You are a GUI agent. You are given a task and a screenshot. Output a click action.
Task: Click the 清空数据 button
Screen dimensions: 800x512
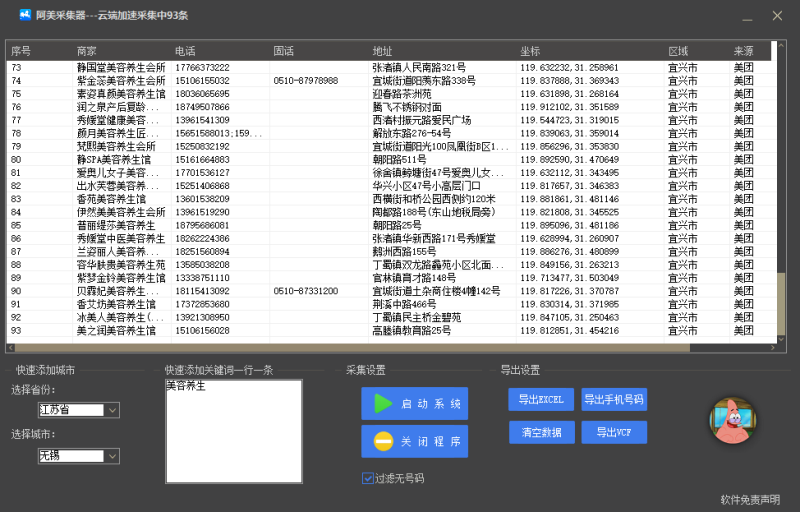coord(541,433)
